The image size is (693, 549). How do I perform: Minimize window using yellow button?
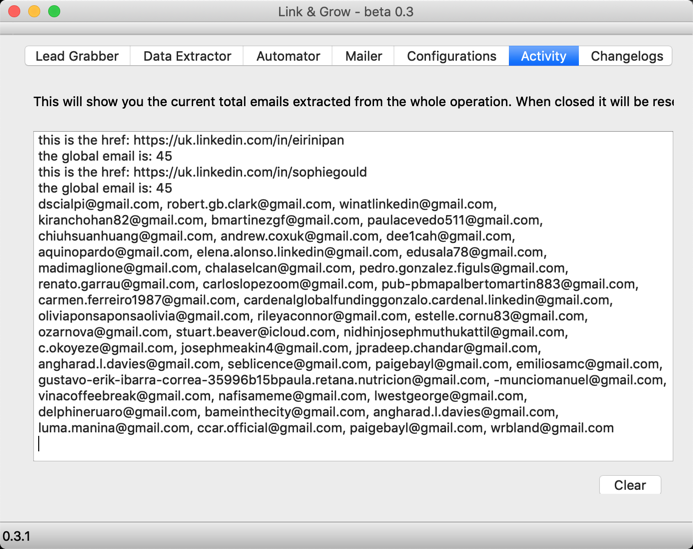[x=34, y=11]
